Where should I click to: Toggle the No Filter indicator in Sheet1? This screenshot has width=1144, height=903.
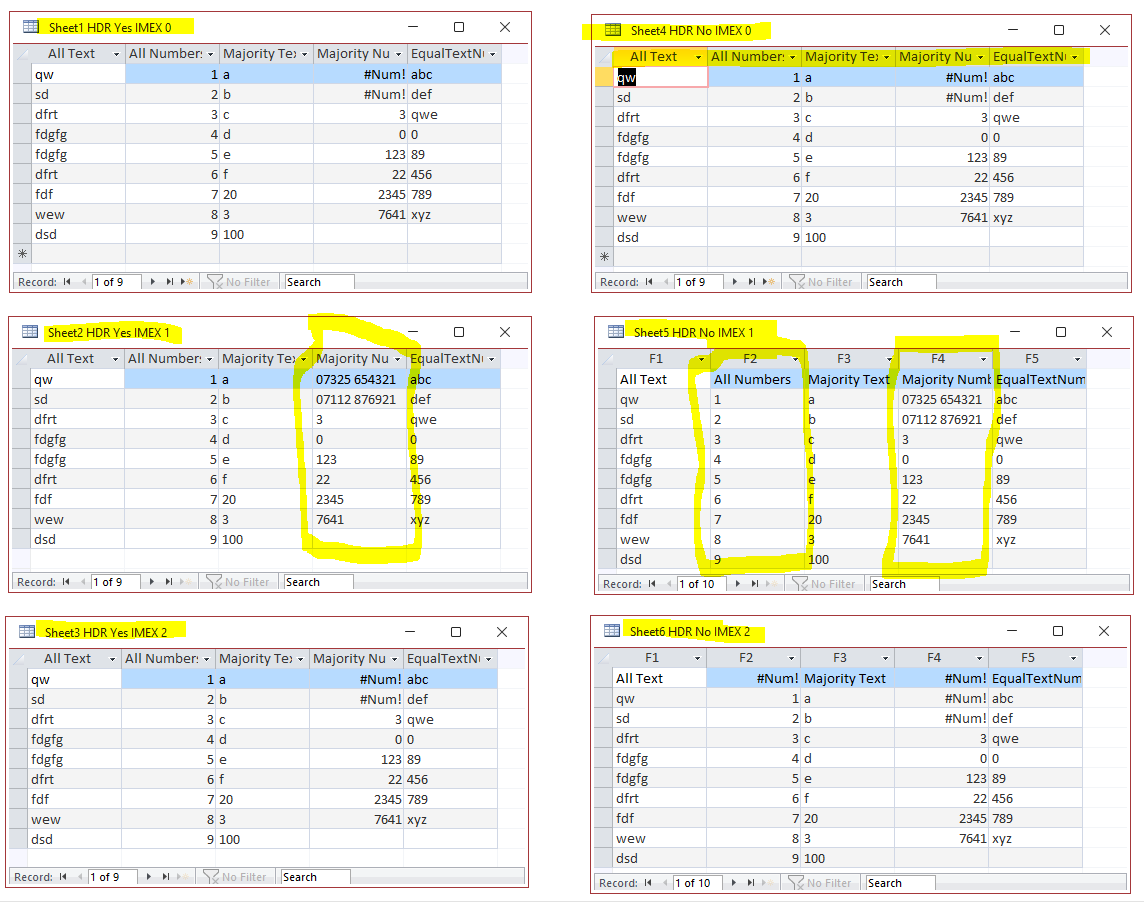click(x=239, y=282)
